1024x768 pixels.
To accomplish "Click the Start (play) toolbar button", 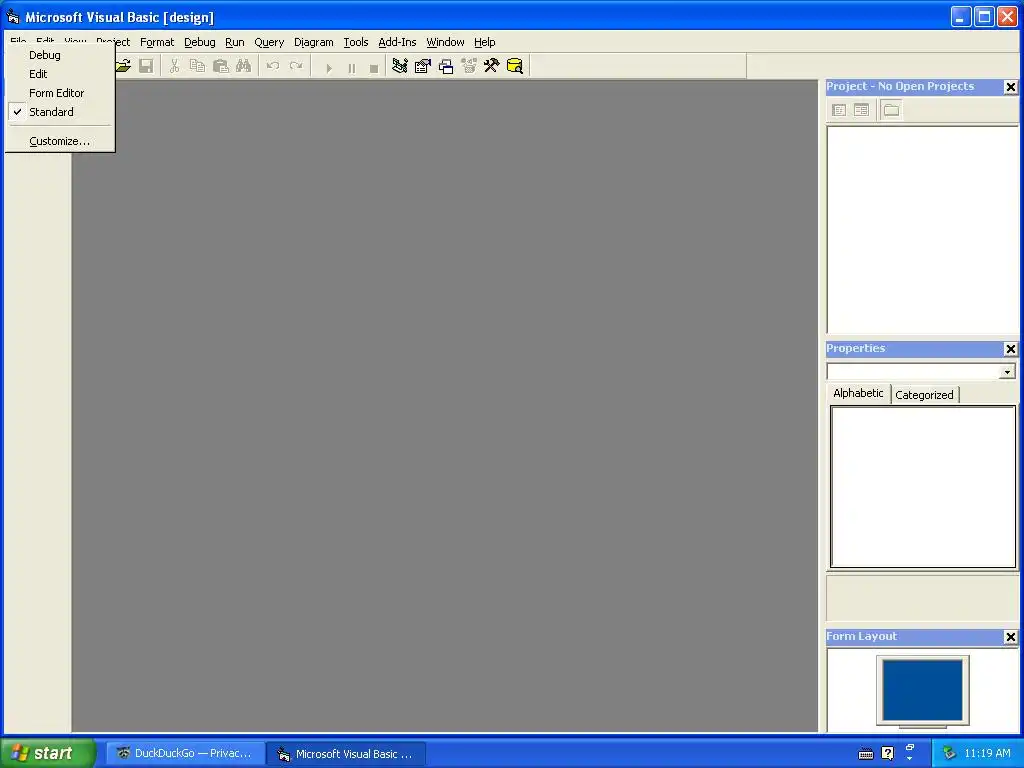I will coord(328,67).
